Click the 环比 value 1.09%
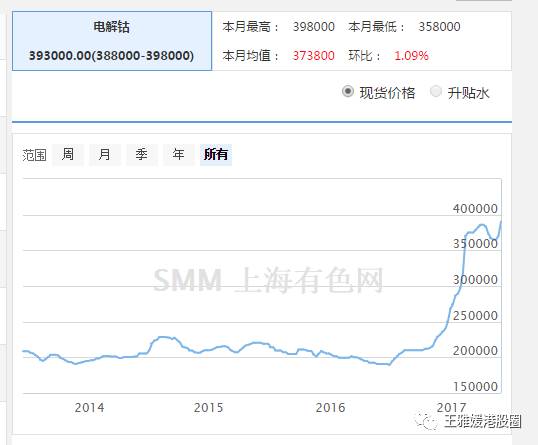538x445 pixels. 411,55
